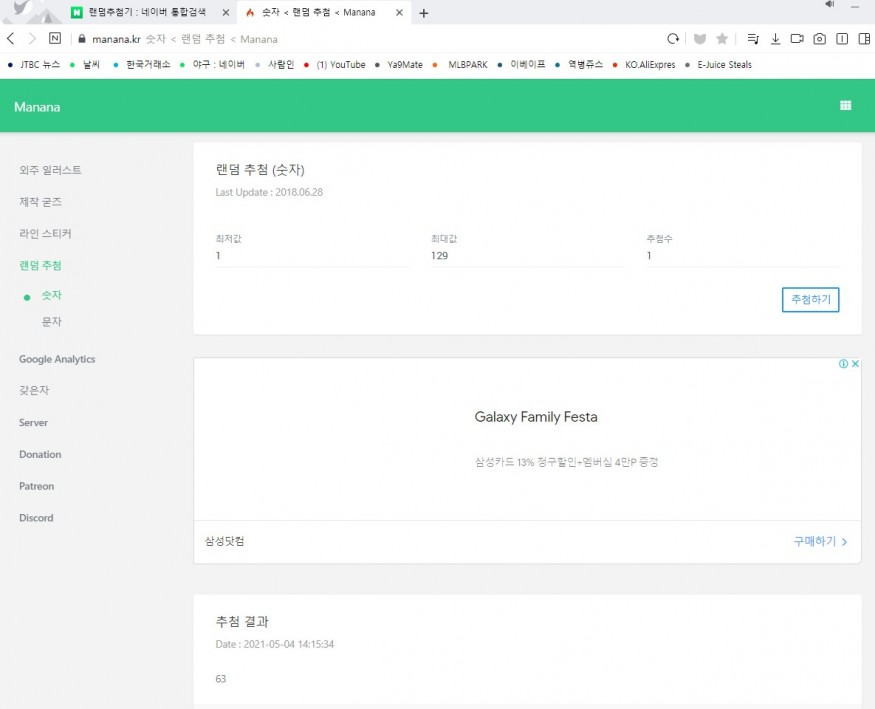Screen dimensions: 875x709
Task: Open the Discord sidebar item
Action: pos(36,518)
